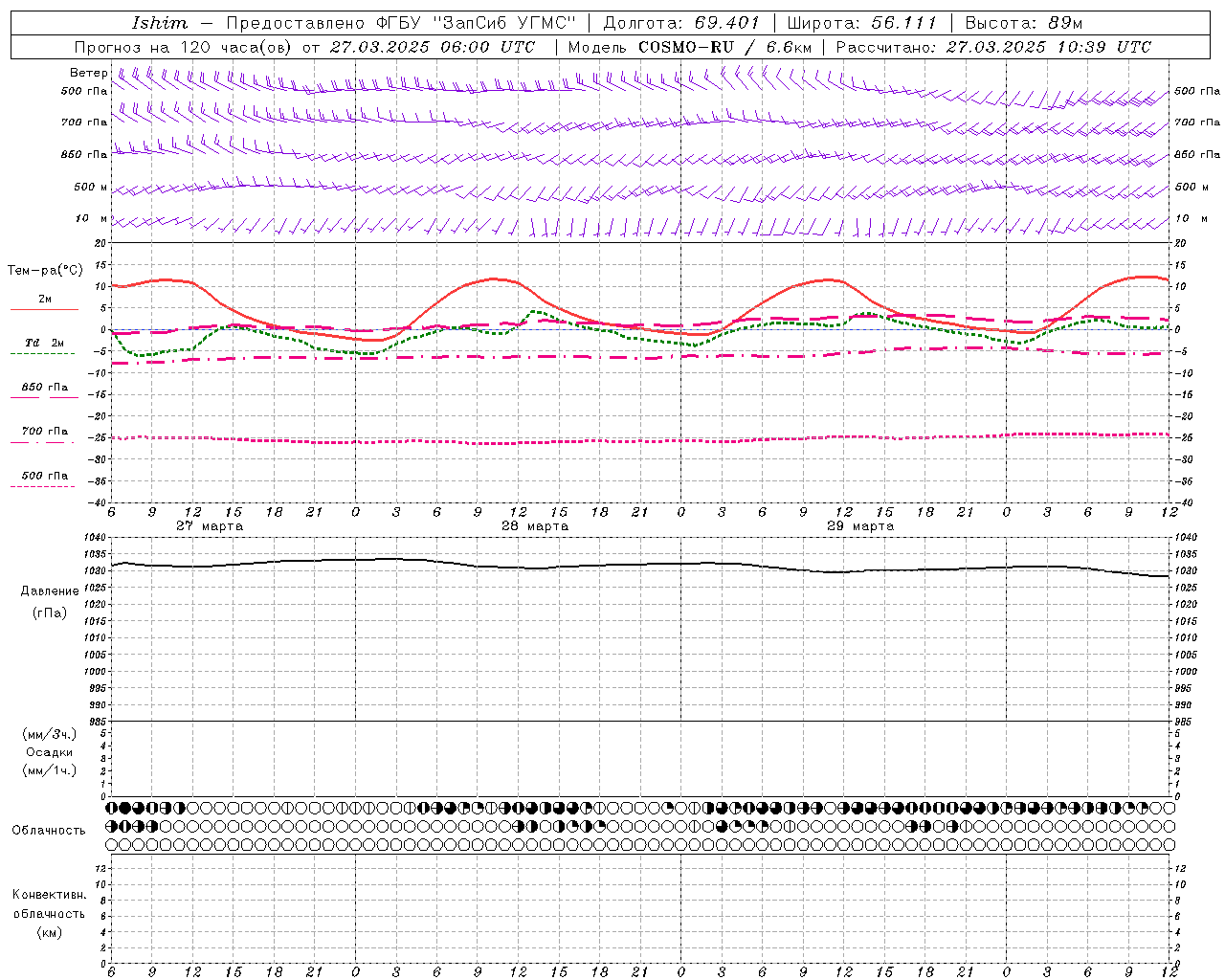The image size is (1225, 980).
Task: Click the "700 гПа" wind level label on right
Action: coord(1197,122)
